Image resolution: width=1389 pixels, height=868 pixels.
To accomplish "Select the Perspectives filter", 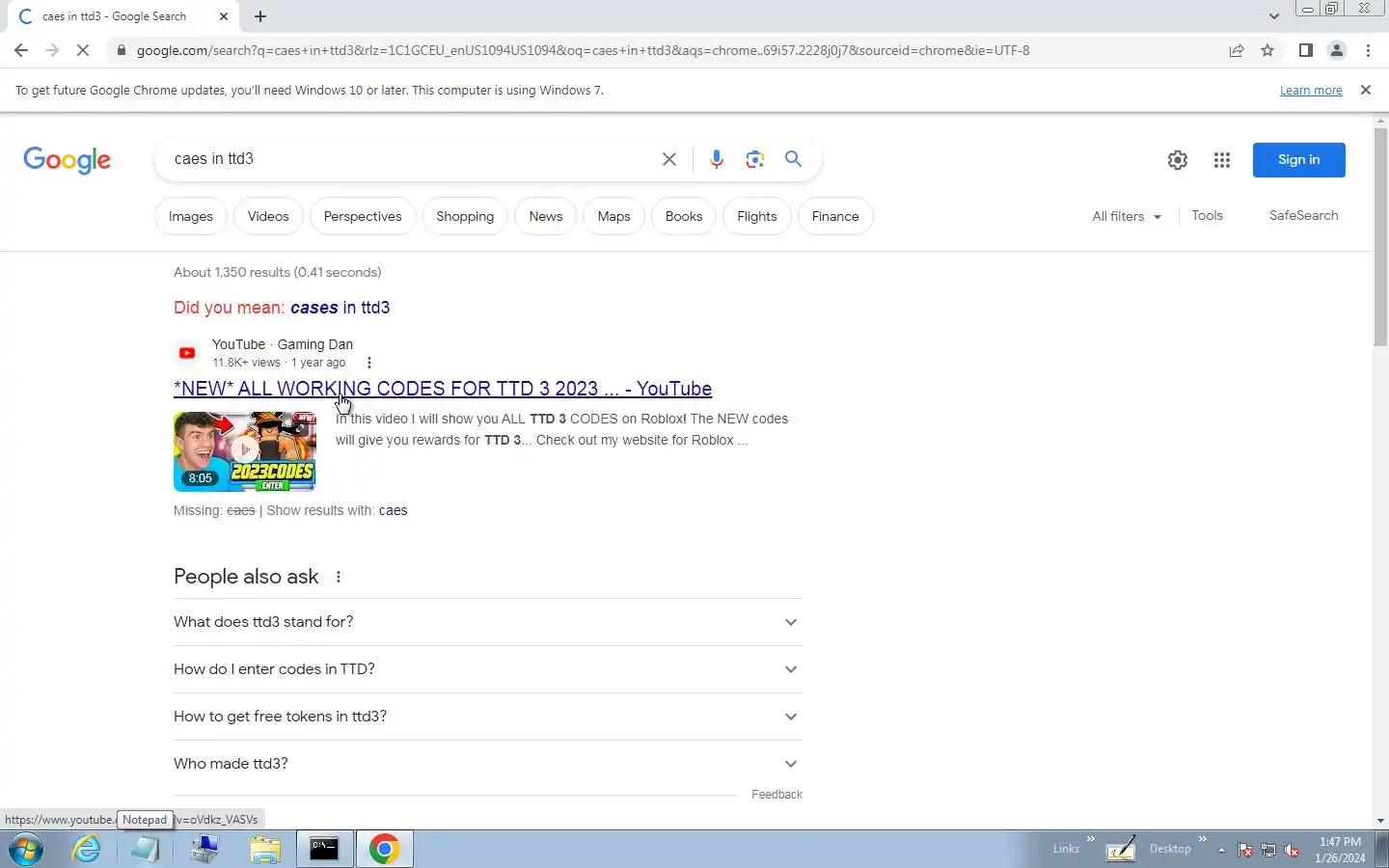I will click(x=363, y=216).
